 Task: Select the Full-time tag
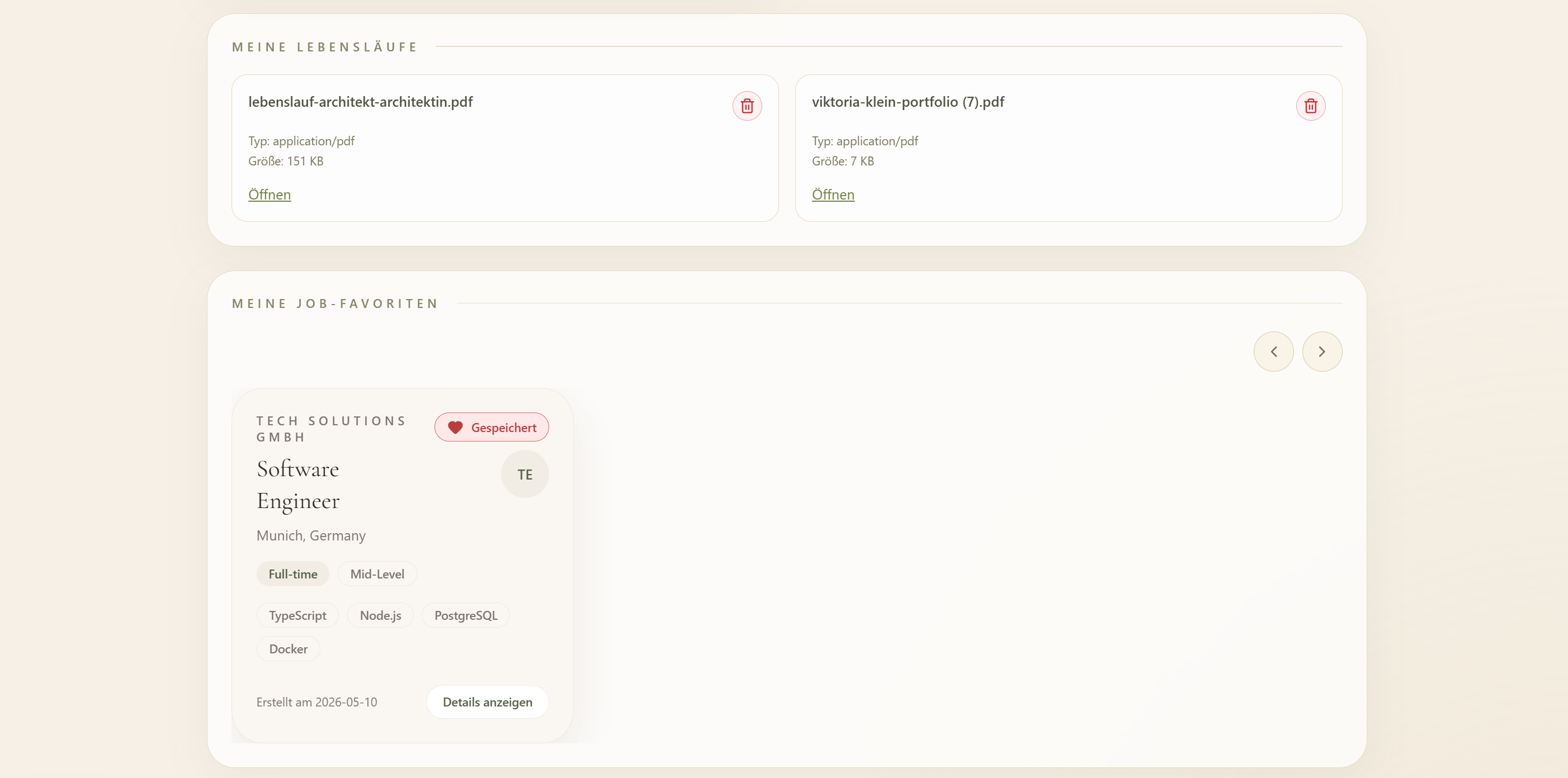click(293, 574)
